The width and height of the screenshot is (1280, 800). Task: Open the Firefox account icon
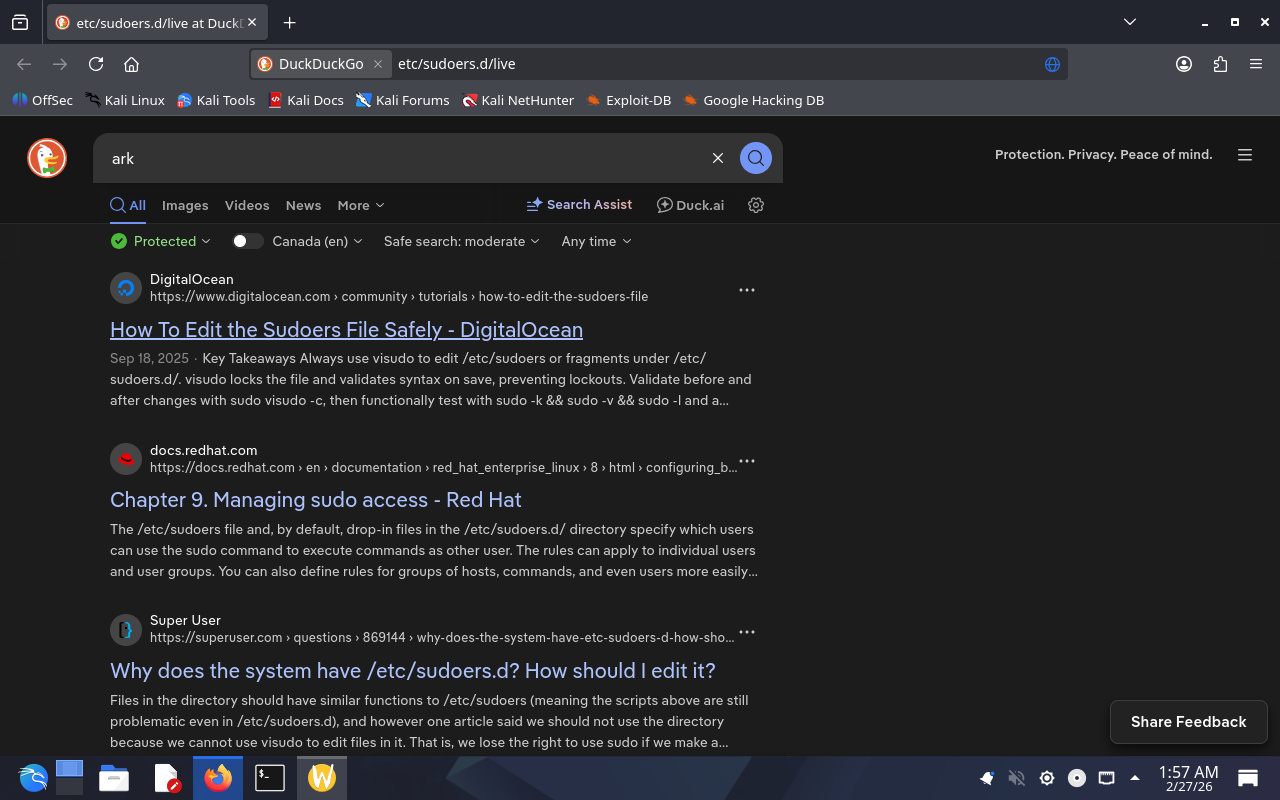[1184, 64]
